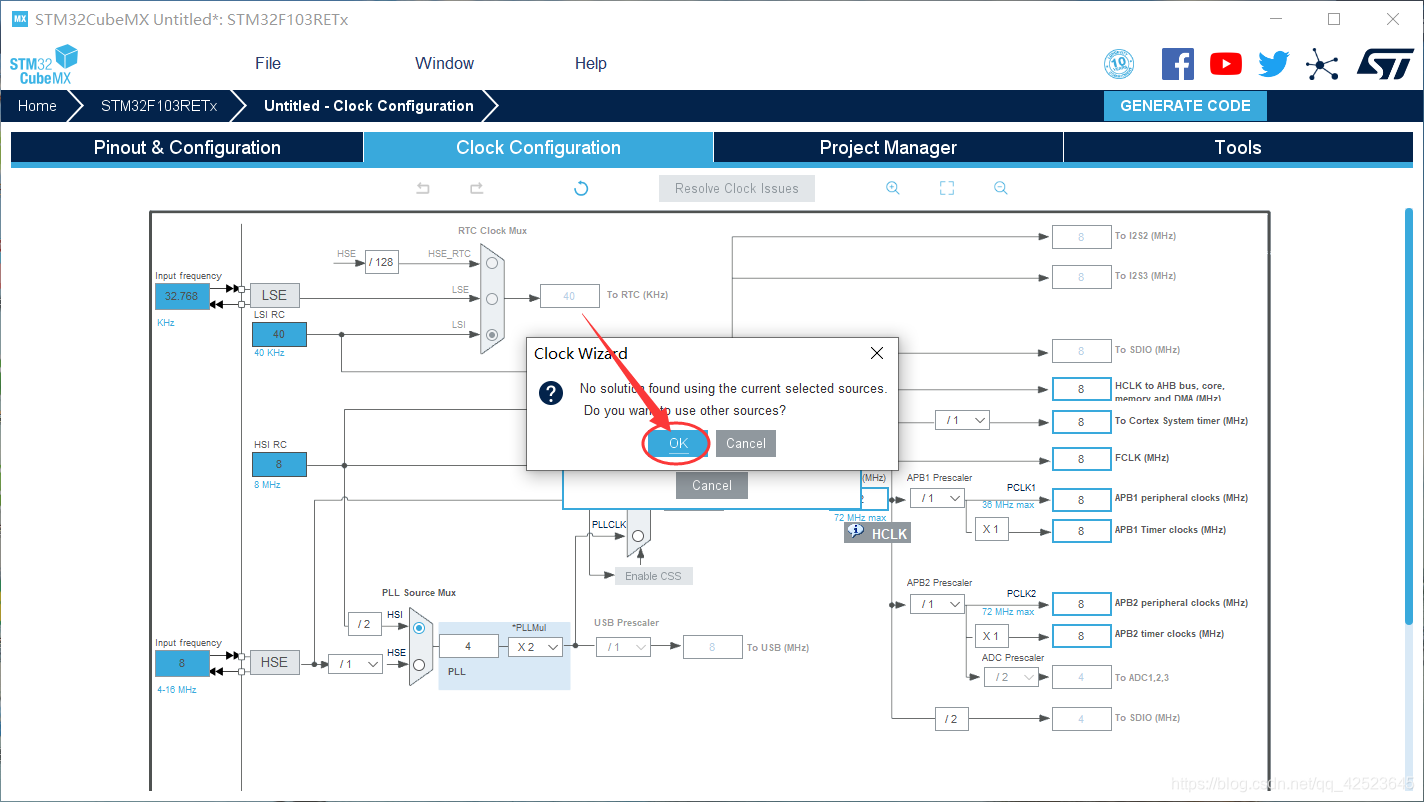The width and height of the screenshot is (1424, 802).
Task: Select HSI radio in PLL Source Mux
Action: [419, 627]
